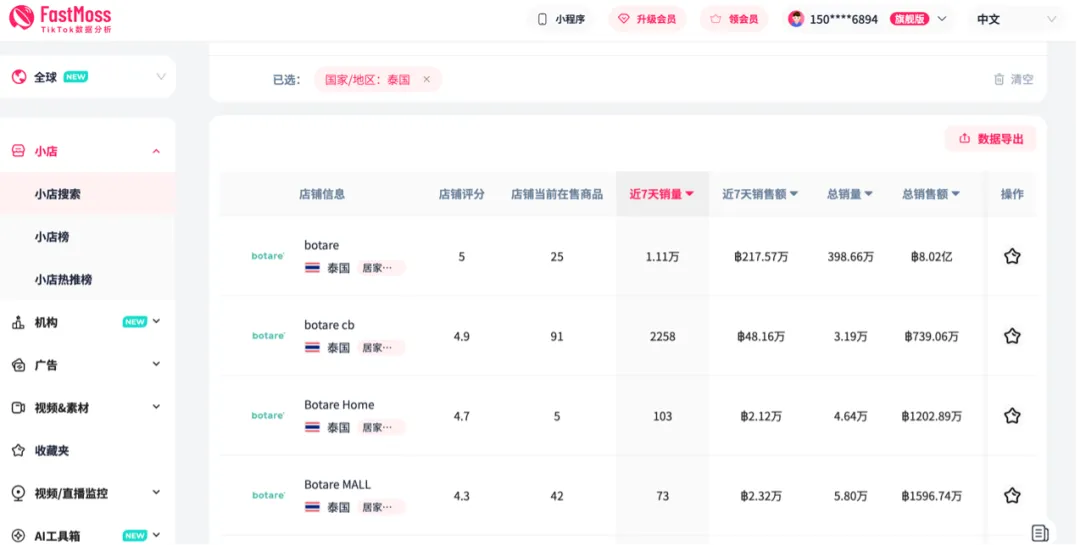This screenshot has height=546, width=1080.
Task: Click the ฿8.02亿 total revenue cell
Action: [931, 257]
